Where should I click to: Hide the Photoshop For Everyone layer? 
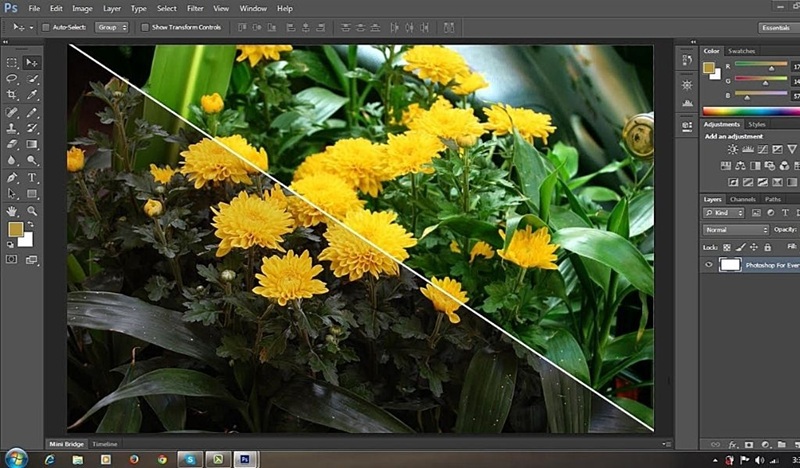[709, 264]
